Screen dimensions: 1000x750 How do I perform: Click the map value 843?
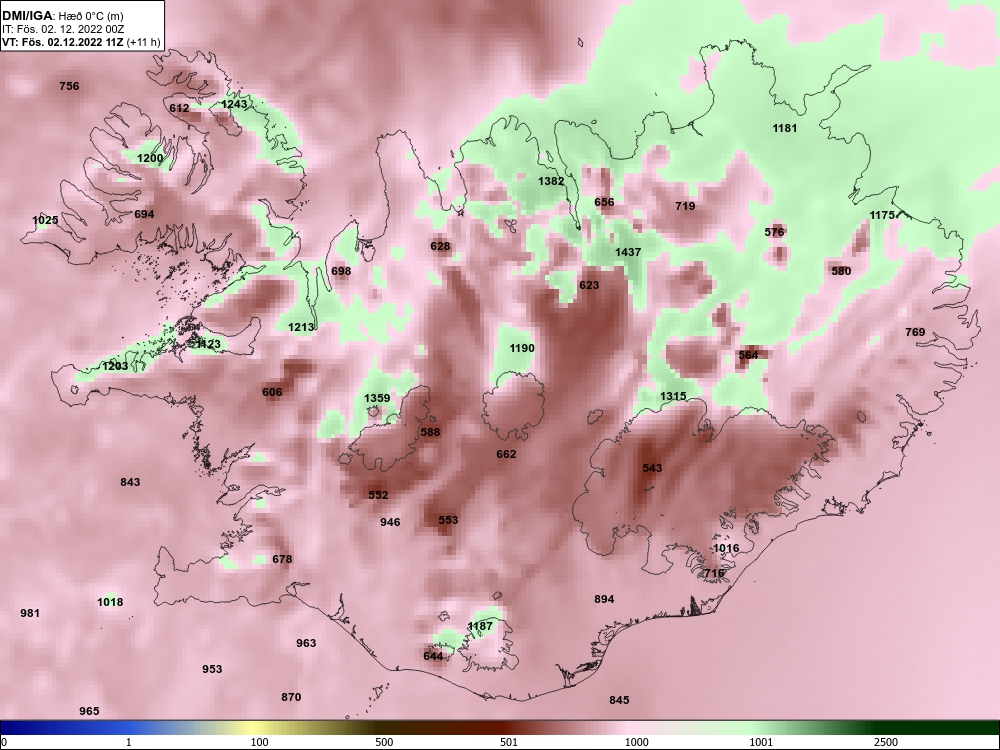point(130,482)
